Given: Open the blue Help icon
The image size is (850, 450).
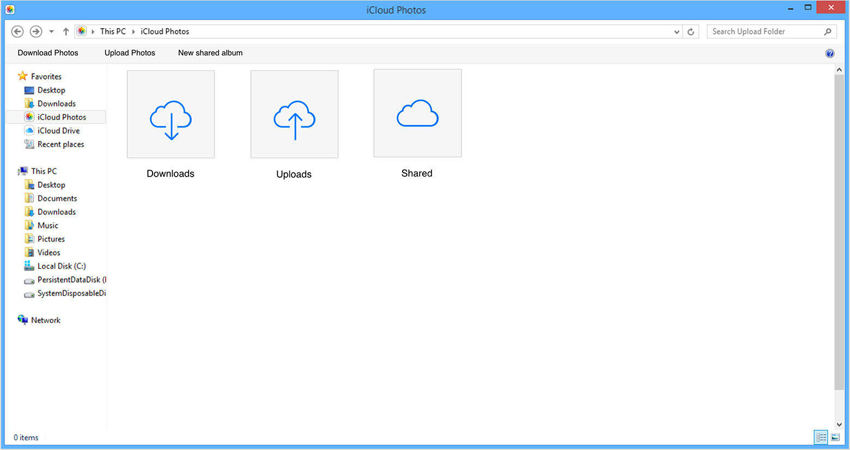Looking at the screenshot, I should (829, 53).
